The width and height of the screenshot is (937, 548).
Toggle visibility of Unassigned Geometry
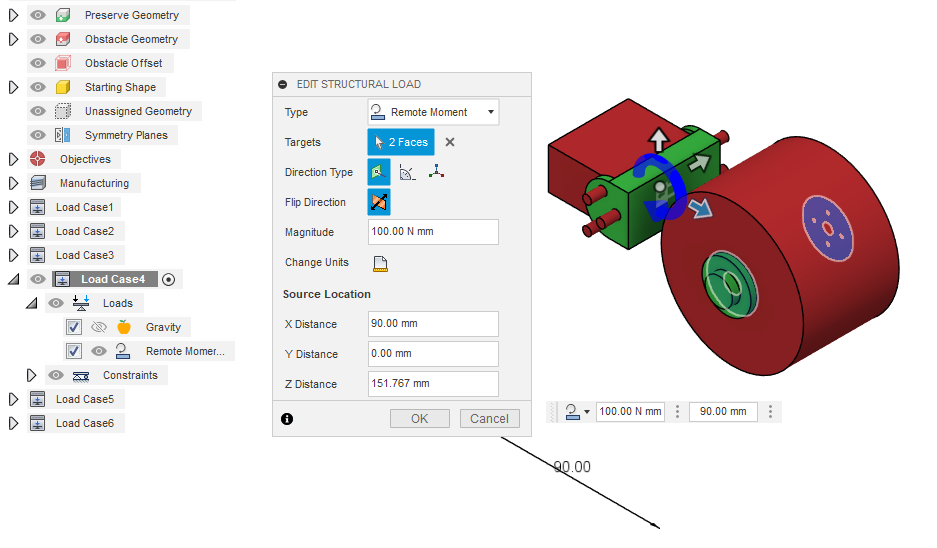[38, 111]
